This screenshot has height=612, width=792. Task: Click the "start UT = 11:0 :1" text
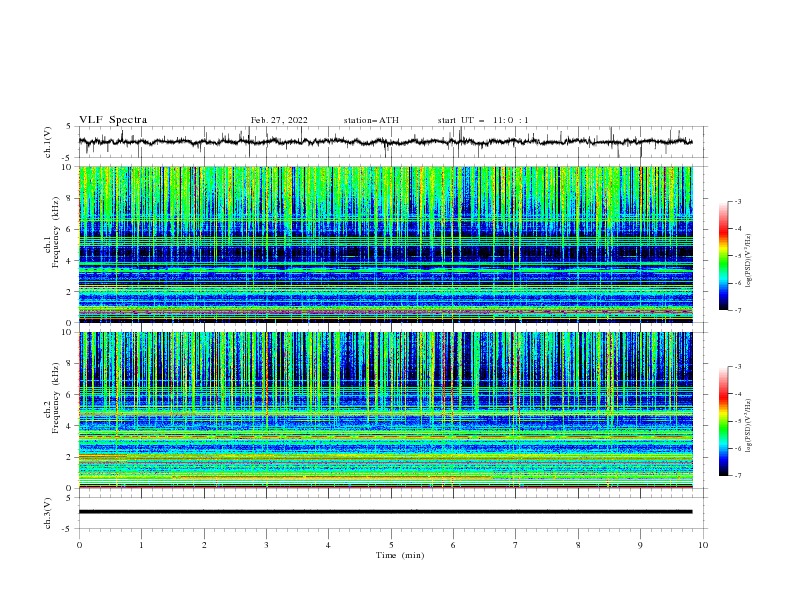[x=483, y=120]
